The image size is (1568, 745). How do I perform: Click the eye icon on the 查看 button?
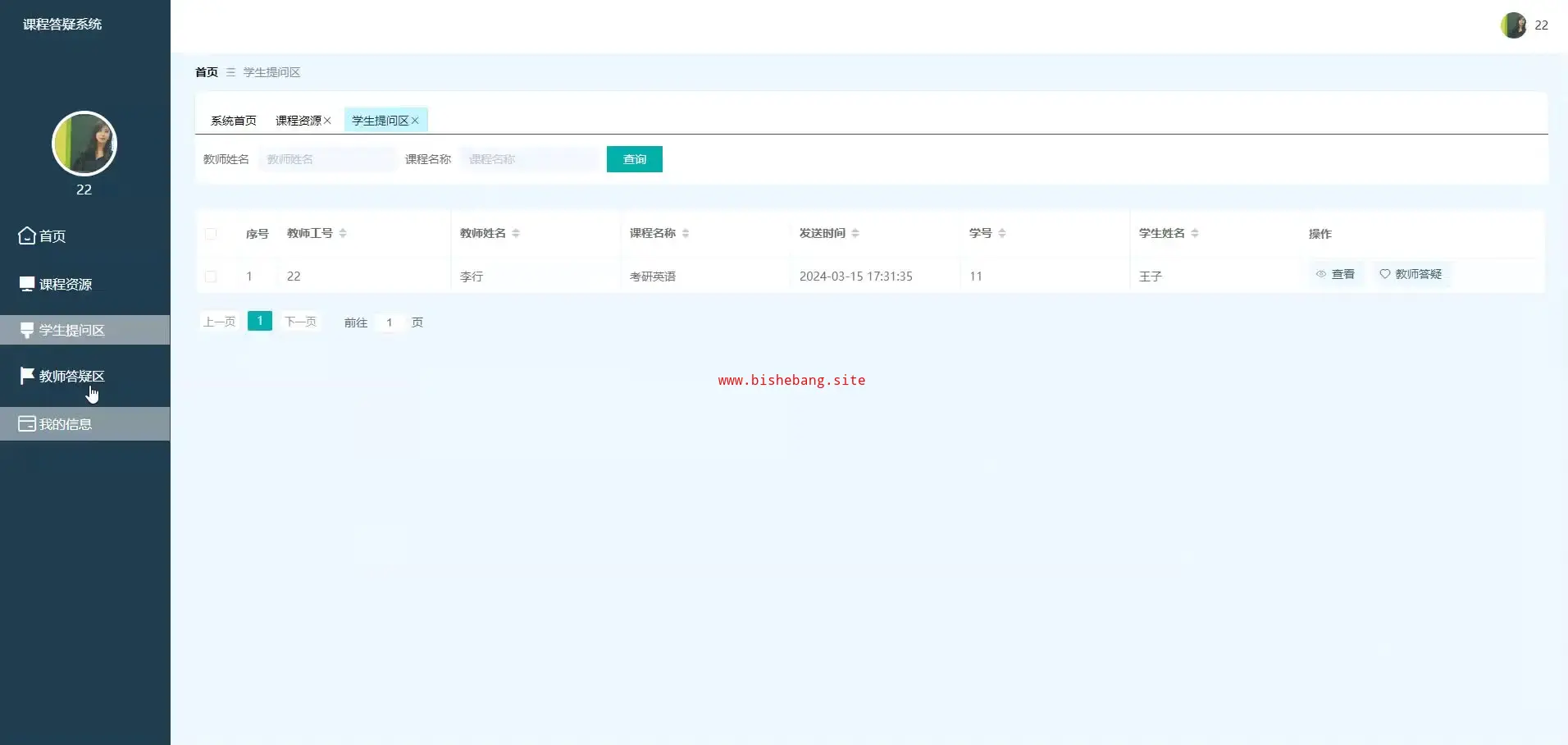(x=1321, y=274)
